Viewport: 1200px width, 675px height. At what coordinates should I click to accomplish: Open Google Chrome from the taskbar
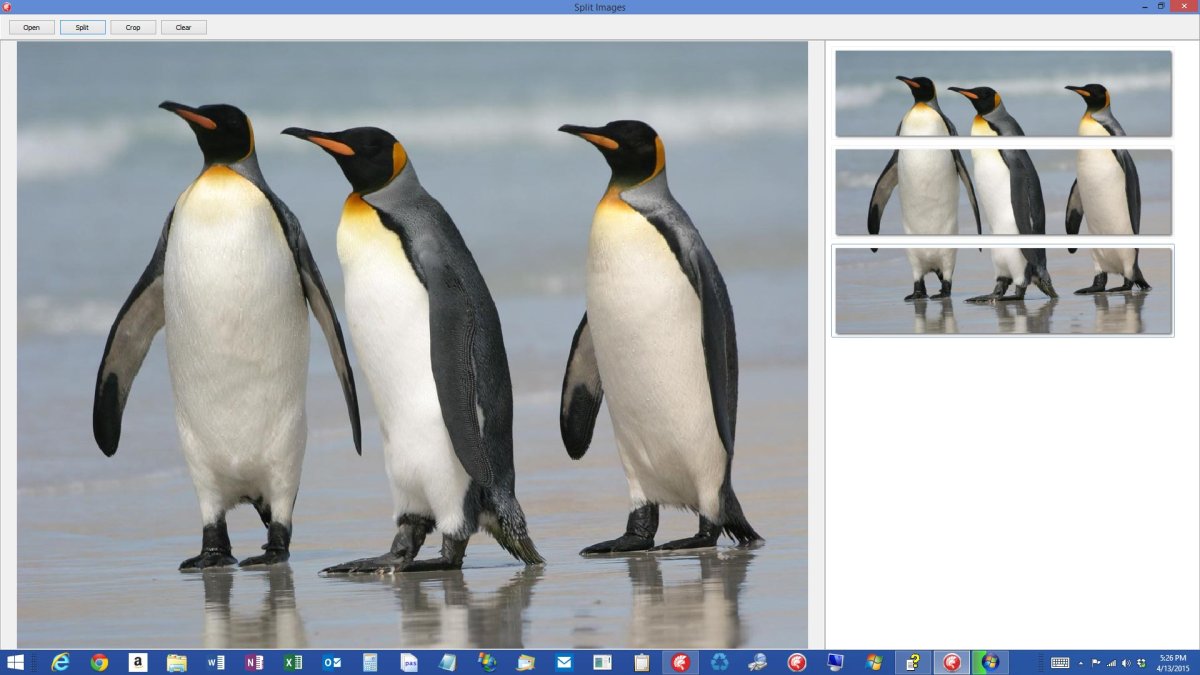coord(99,662)
